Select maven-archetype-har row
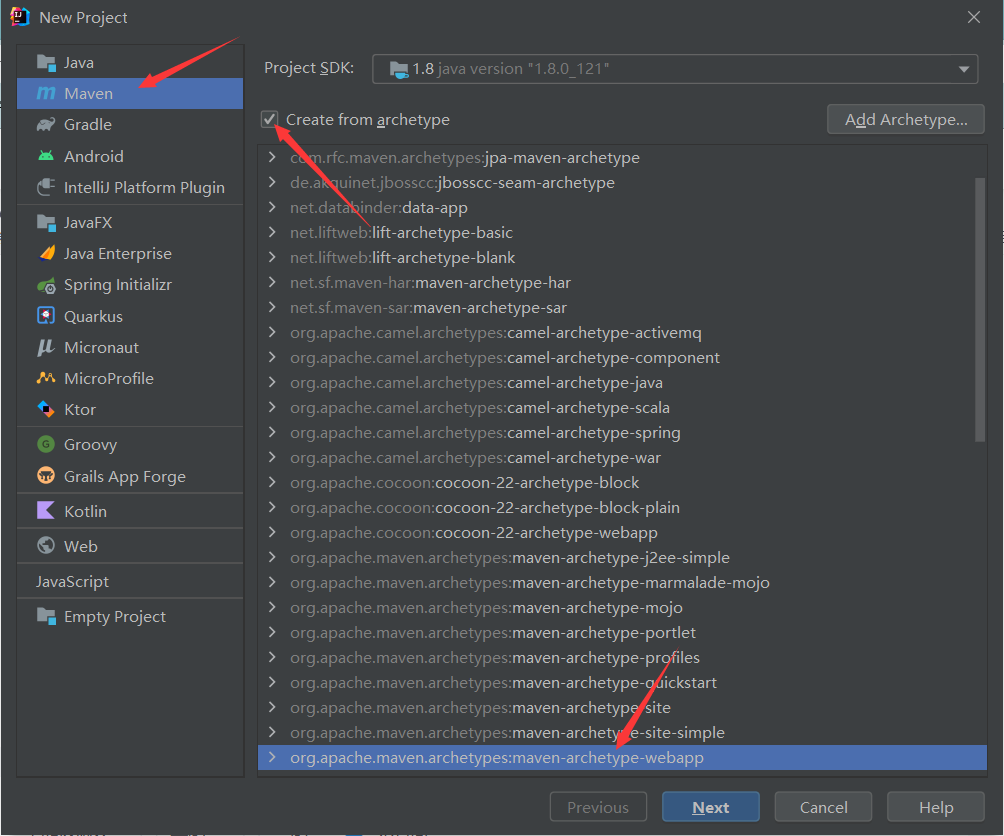Image resolution: width=1004 pixels, height=836 pixels. [622, 282]
